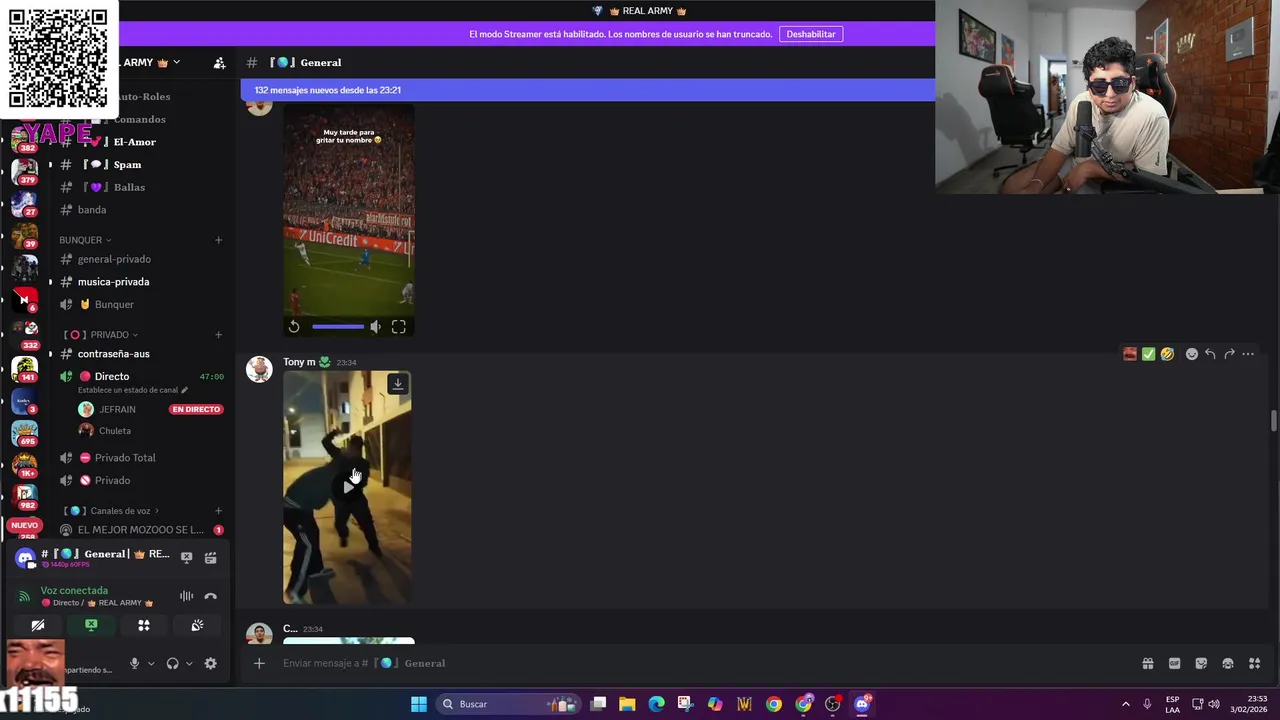
Task: Collapse the BUNQUER category
Action: tap(85, 240)
